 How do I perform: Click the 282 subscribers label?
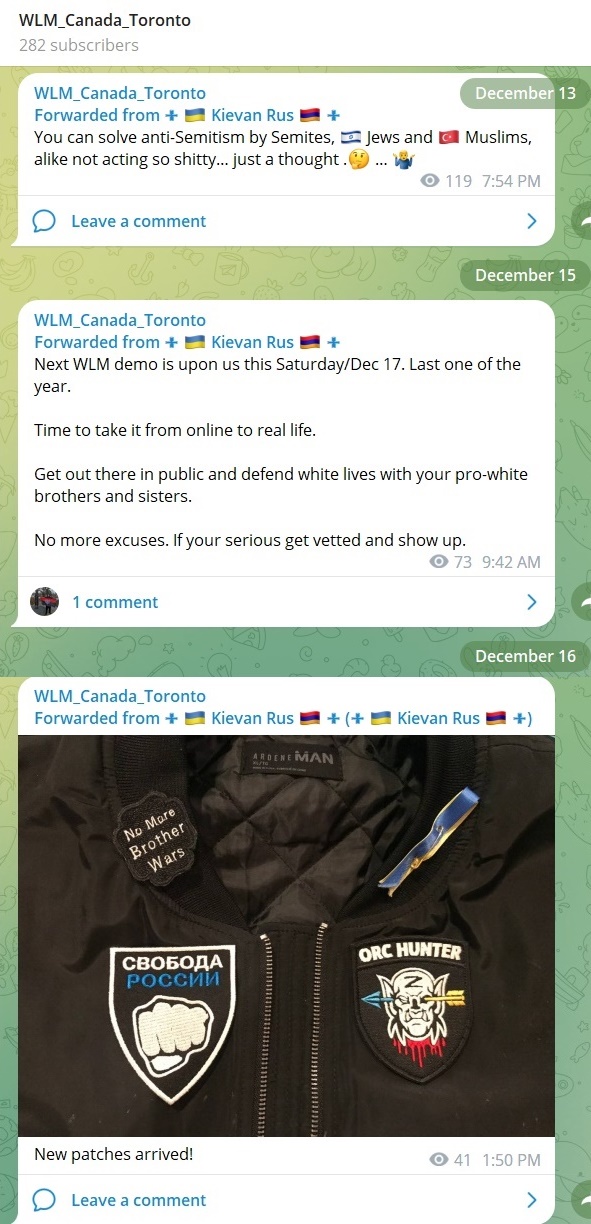[79, 45]
